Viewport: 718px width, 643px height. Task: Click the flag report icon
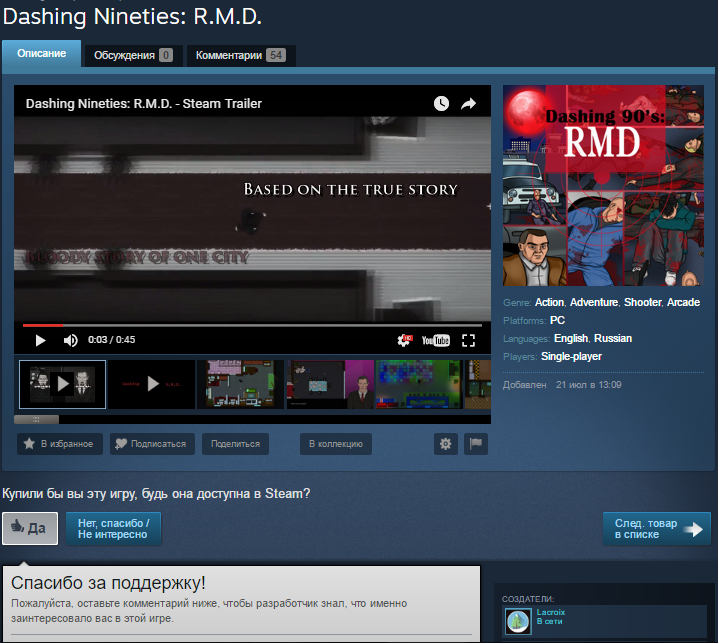(x=476, y=444)
